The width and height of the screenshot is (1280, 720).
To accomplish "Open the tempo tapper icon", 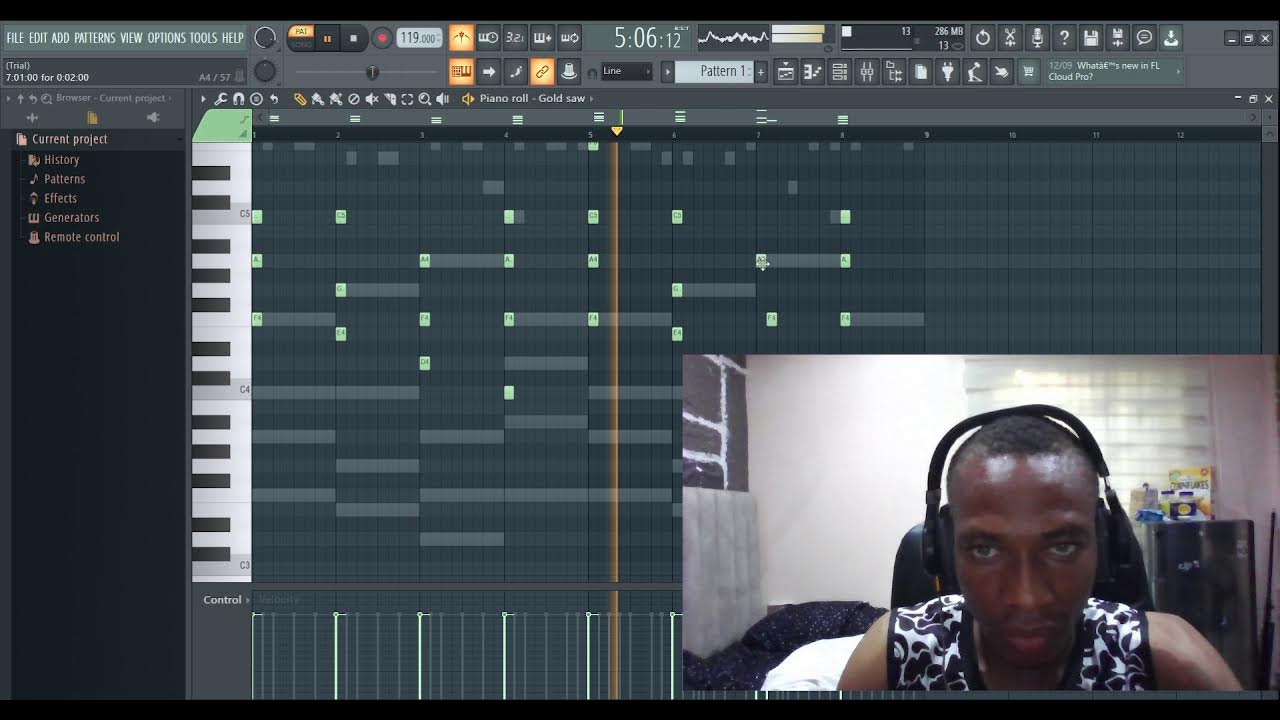I will (x=975, y=71).
